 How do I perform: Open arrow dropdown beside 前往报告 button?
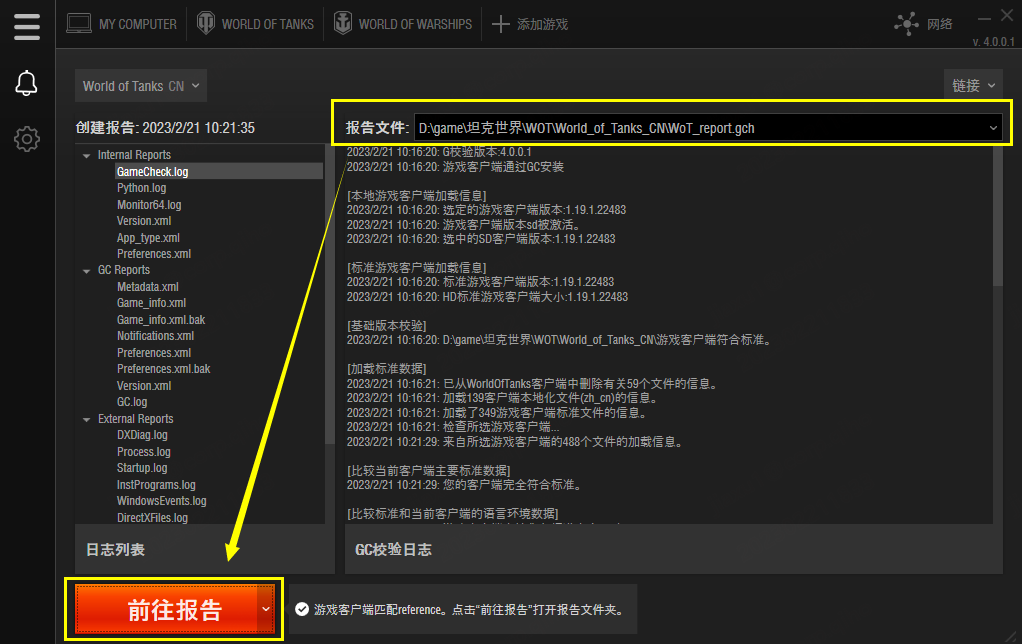point(265,609)
